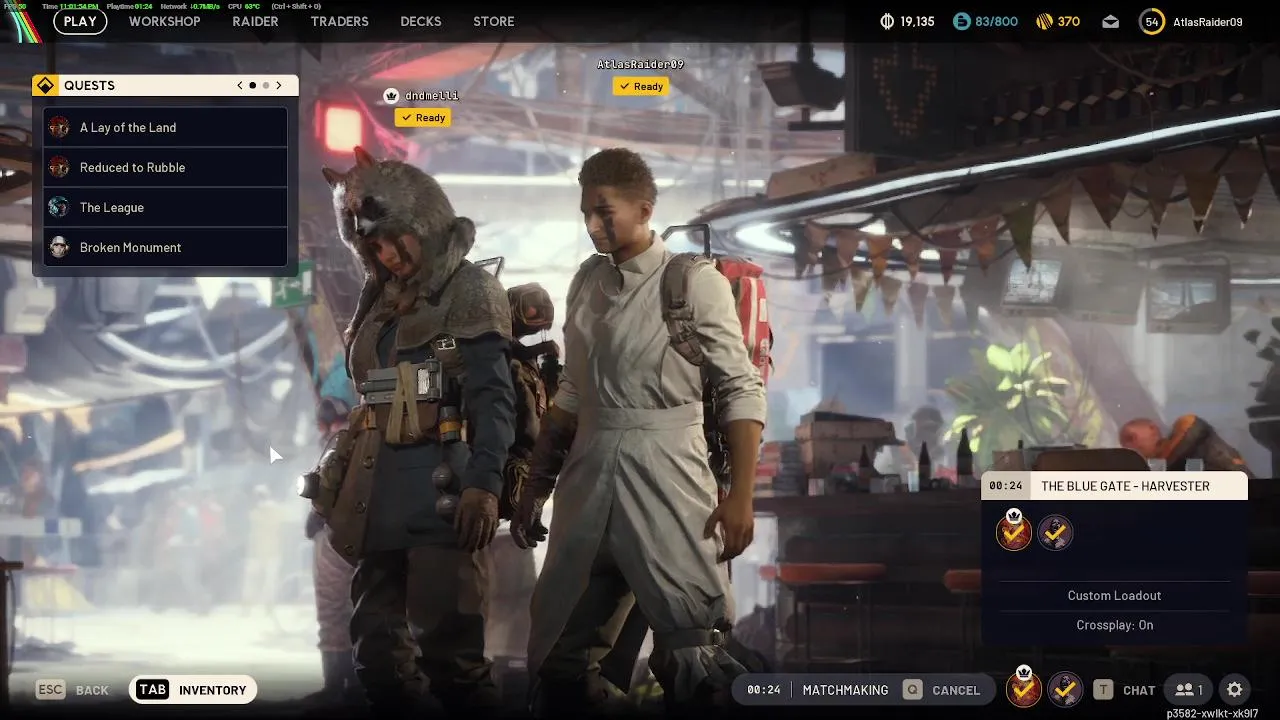
Task: Go to previous quests page arrow
Action: [240, 85]
